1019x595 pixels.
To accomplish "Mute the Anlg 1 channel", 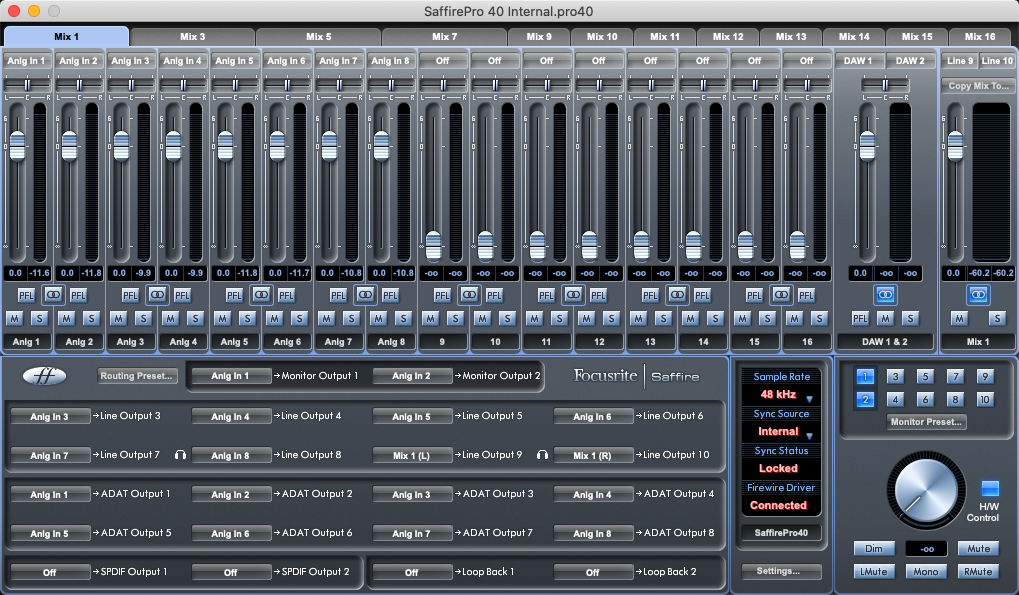I will [14, 318].
